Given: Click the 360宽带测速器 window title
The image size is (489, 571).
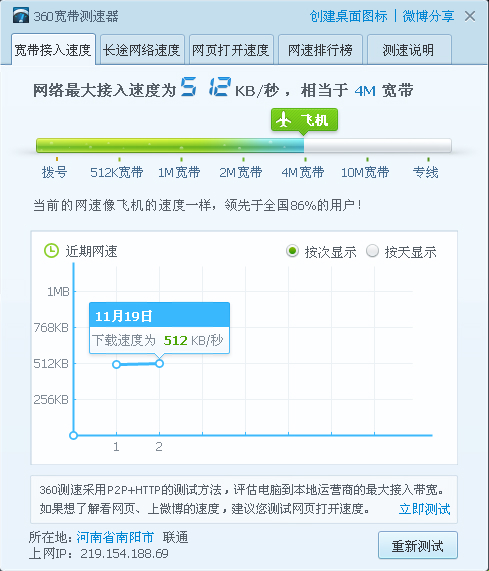Looking at the screenshot, I should (x=76, y=16).
